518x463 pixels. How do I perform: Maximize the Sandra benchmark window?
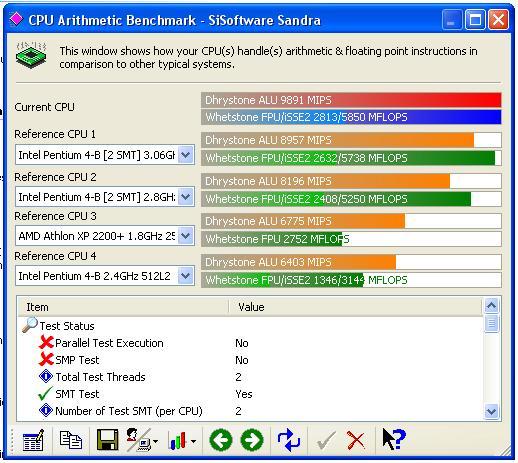pos(475,19)
